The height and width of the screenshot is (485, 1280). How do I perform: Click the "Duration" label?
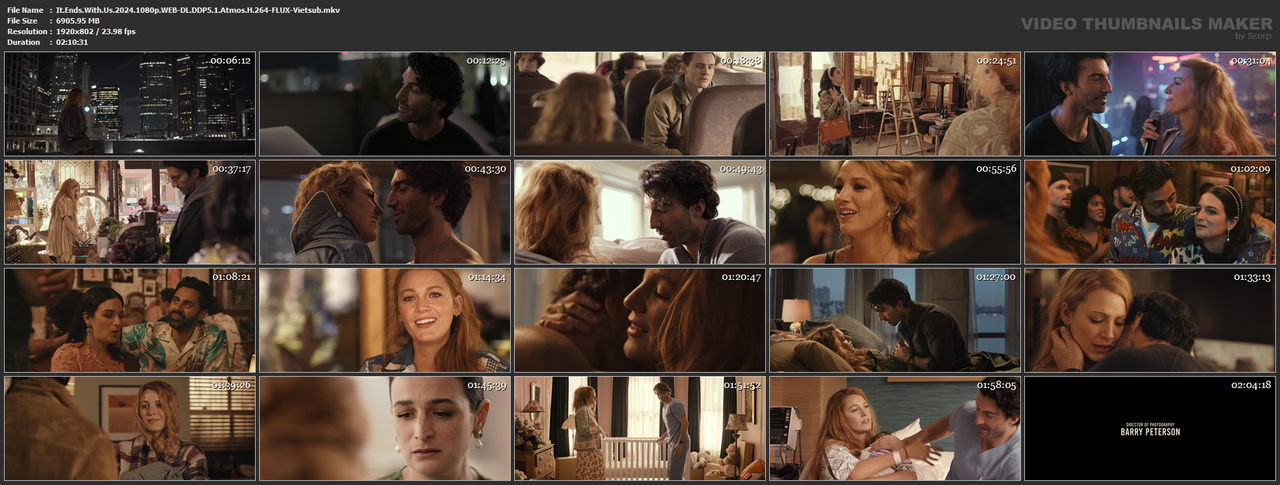[x=23, y=42]
